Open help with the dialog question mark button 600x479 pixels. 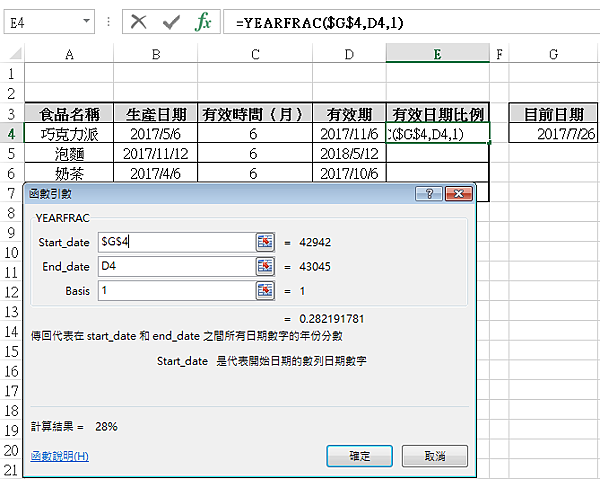pos(429,194)
